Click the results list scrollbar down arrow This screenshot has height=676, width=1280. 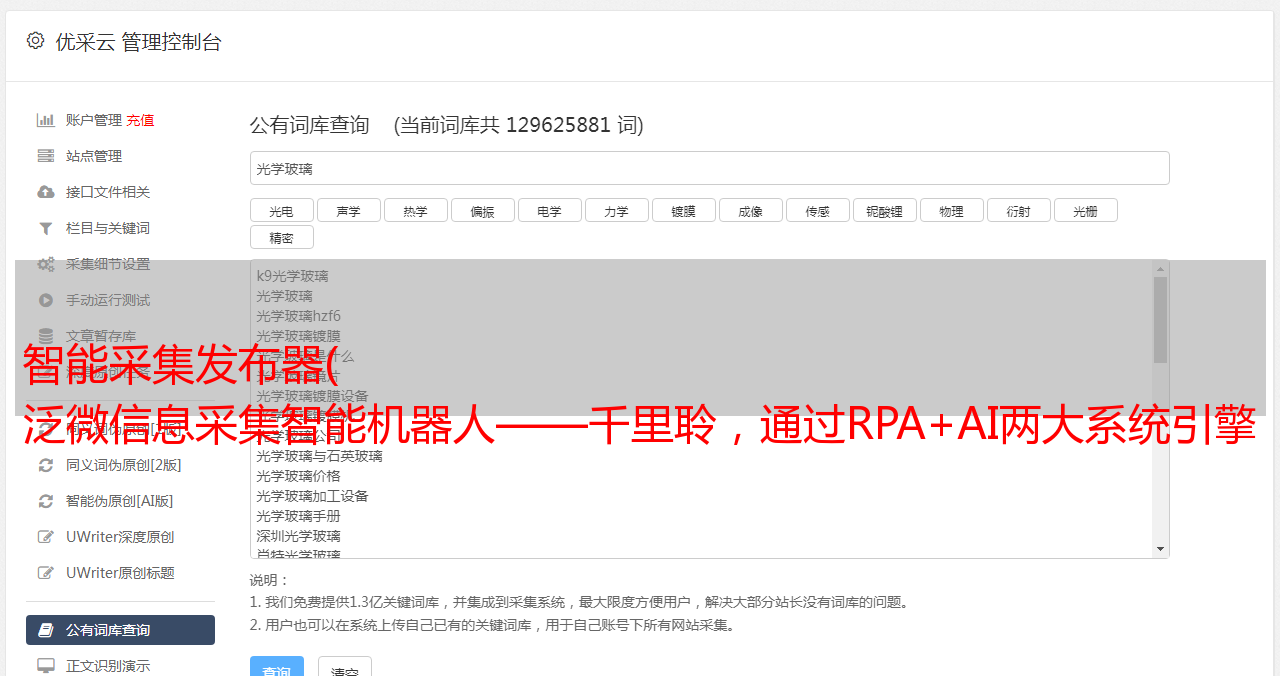pos(1160,549)
